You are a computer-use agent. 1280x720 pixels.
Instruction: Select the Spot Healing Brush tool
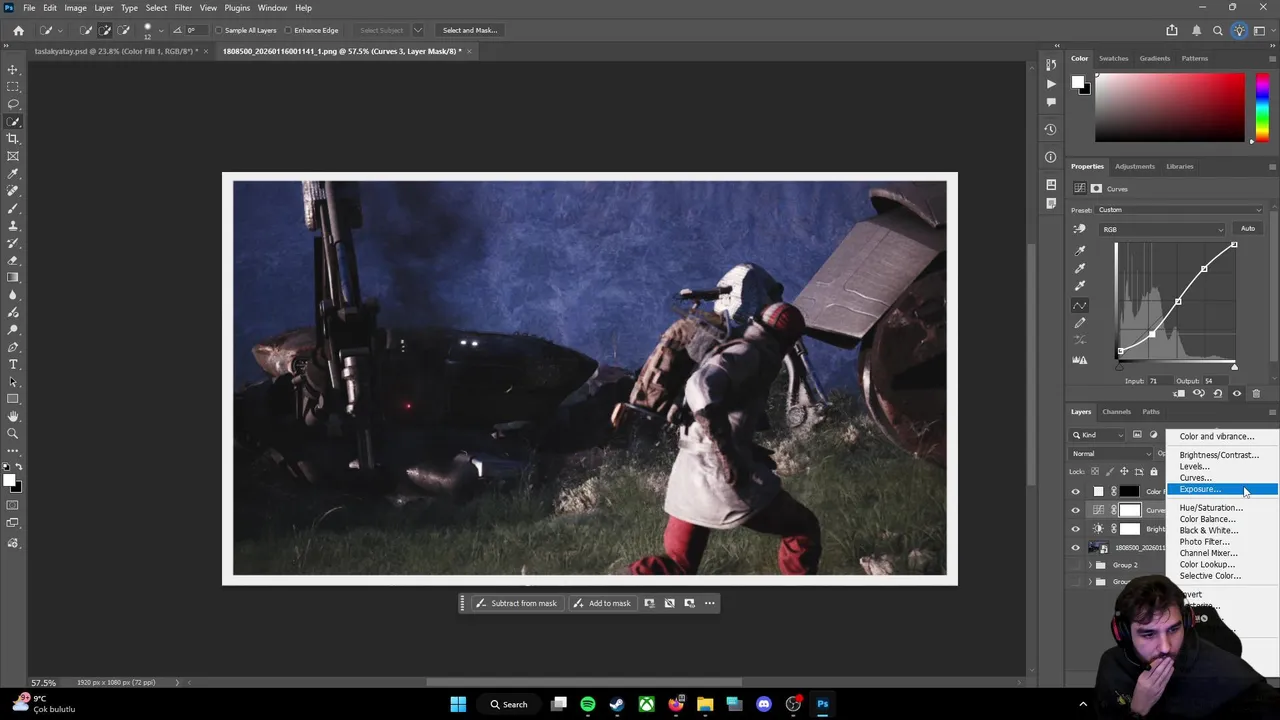[x=13, y=191]
